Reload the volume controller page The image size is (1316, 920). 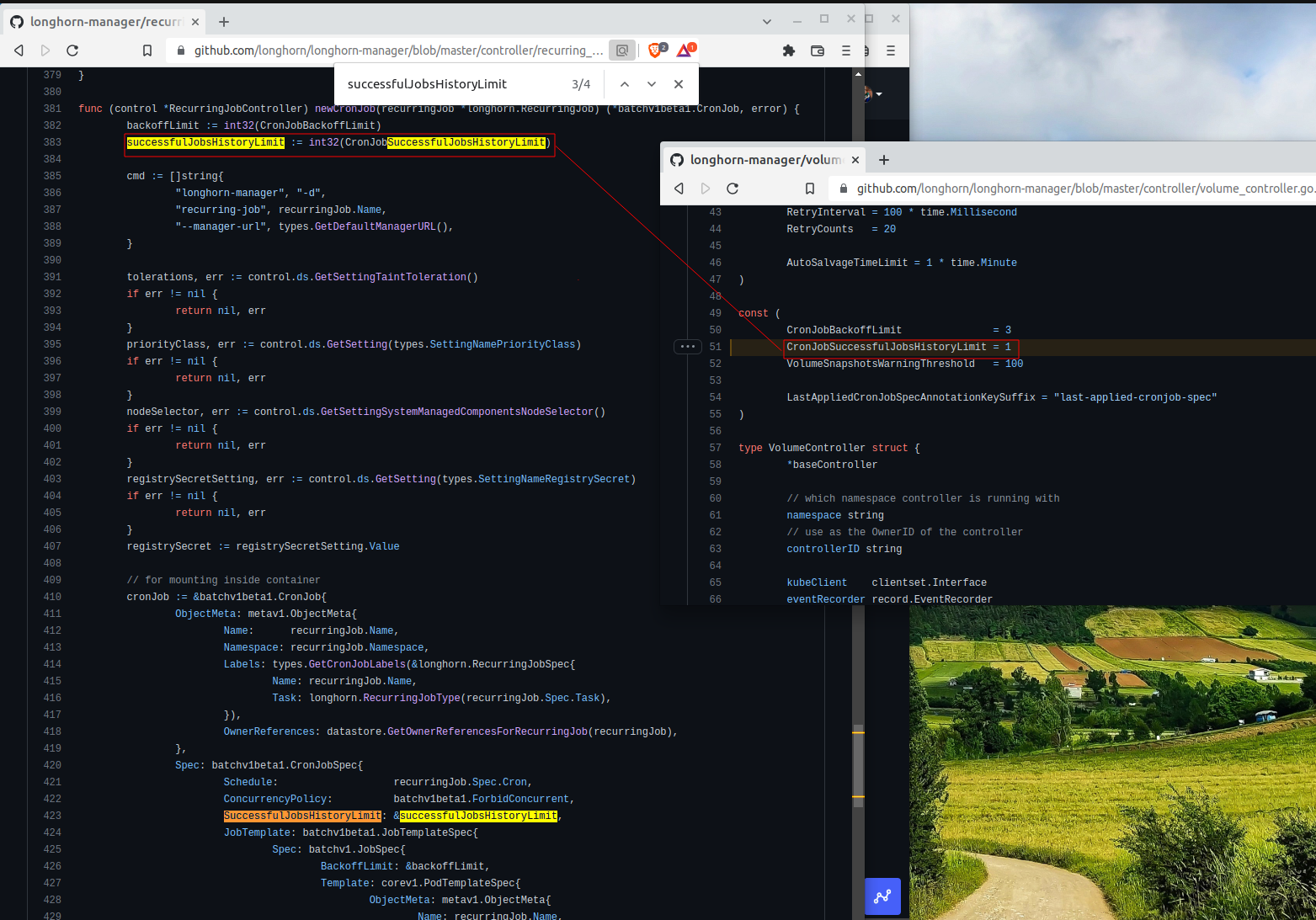tap(733, 189)
